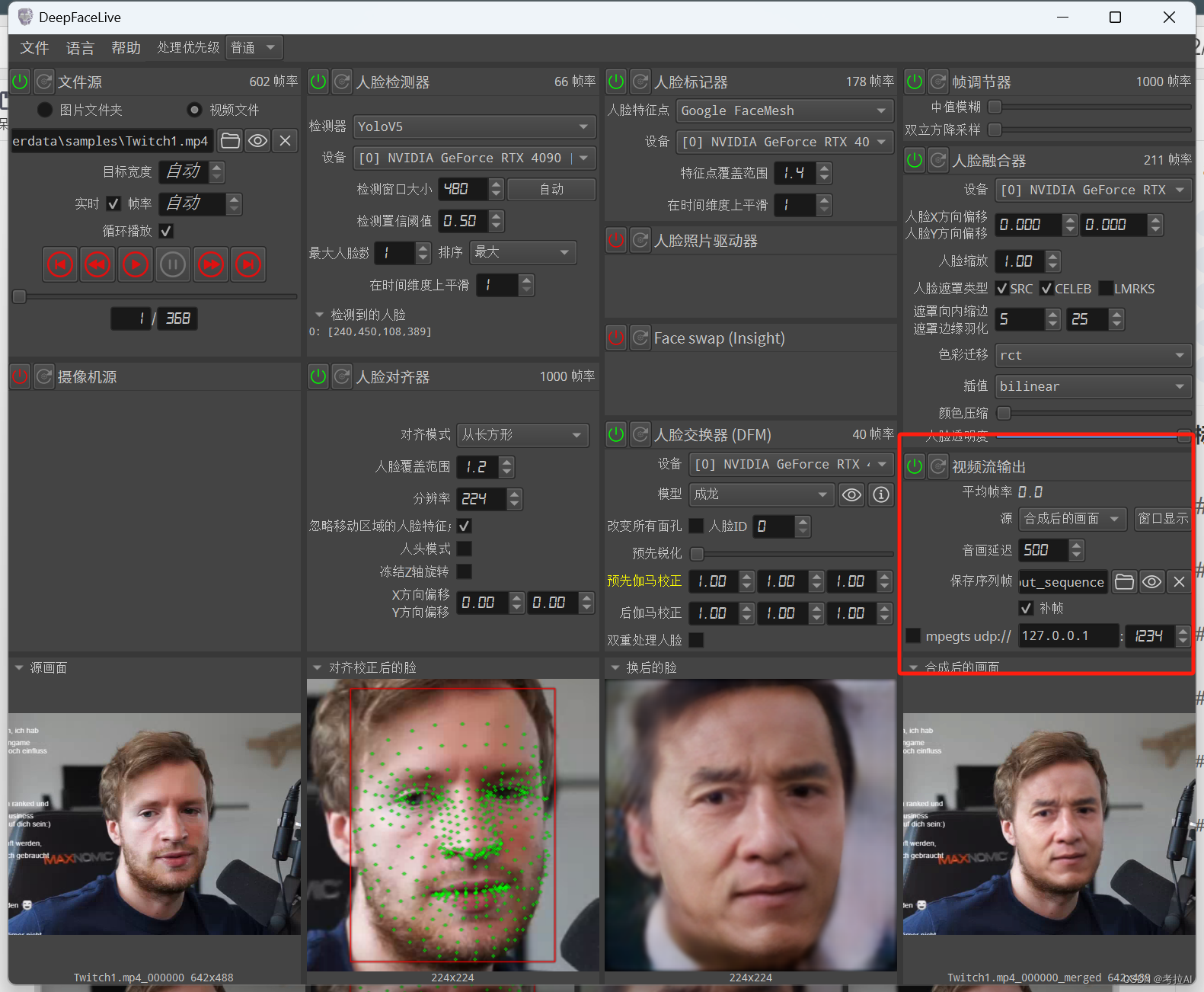Toggle 循环播放 checkbox
Image resolution: width=1204 pixels, height=992 pixels.
[166, 230]
